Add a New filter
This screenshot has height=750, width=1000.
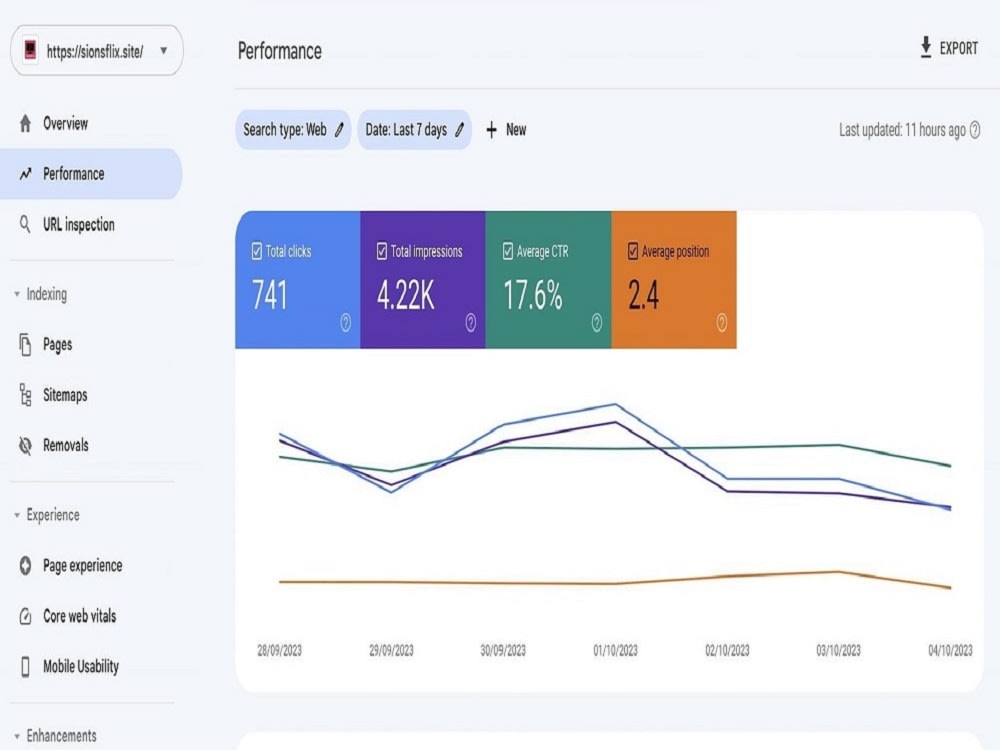tap(506, 130)
